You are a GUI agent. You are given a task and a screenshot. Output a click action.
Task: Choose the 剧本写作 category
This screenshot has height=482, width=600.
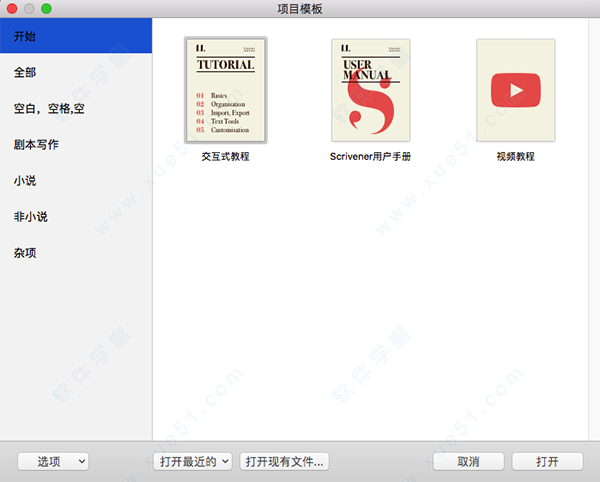point(76,145)
